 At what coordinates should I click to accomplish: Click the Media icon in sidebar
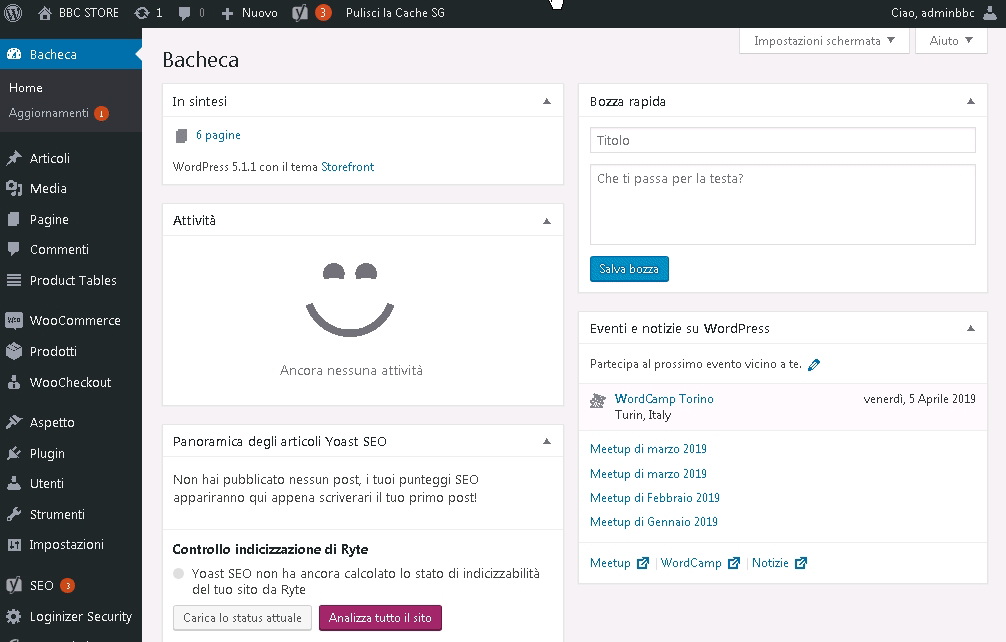pyautogui.click(x=14, y=188)
